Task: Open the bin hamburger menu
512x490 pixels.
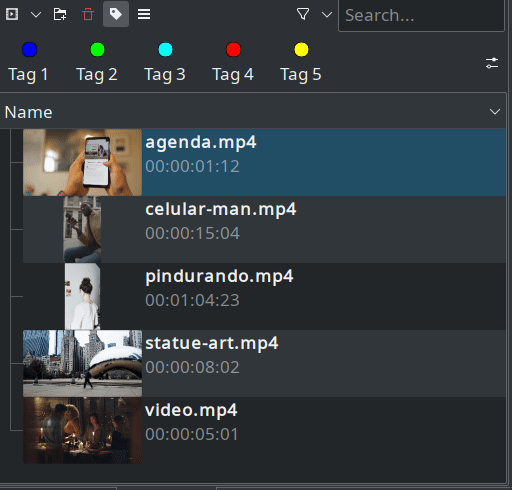Action: point(144,14)
